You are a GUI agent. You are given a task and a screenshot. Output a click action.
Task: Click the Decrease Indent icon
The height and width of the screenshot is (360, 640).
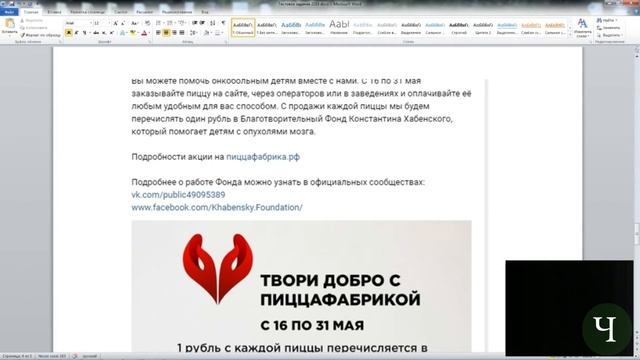pyautogui.click(x=195, y=23)
